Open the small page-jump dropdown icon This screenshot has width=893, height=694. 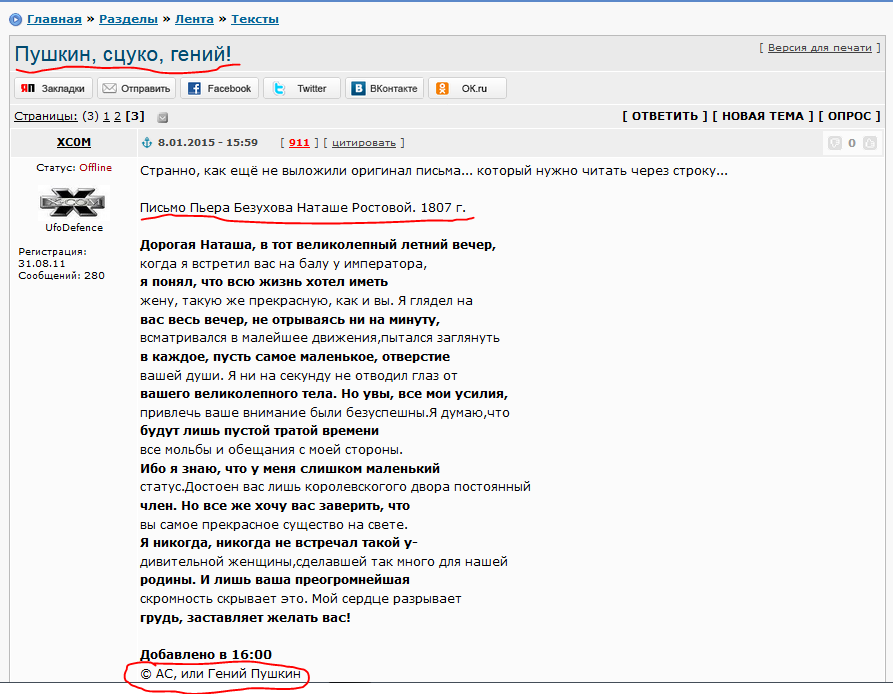point(163,118)
